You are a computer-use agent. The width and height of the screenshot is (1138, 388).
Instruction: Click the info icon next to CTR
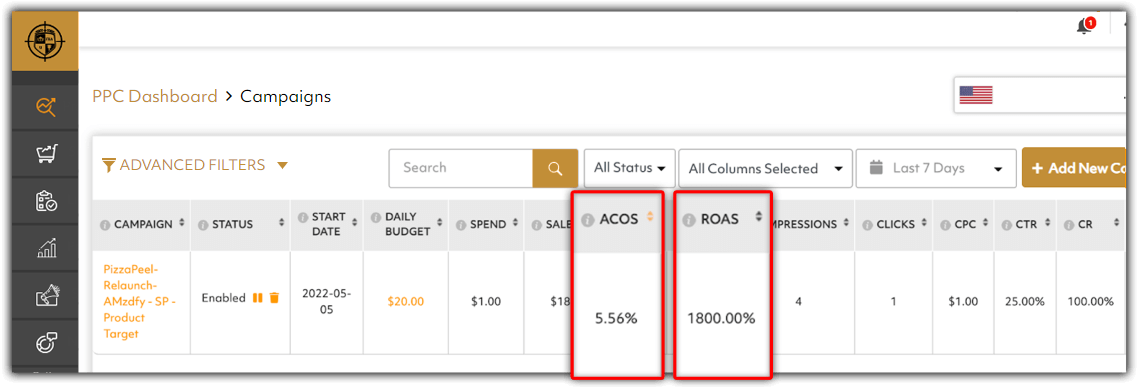[x=1007, y=225]
